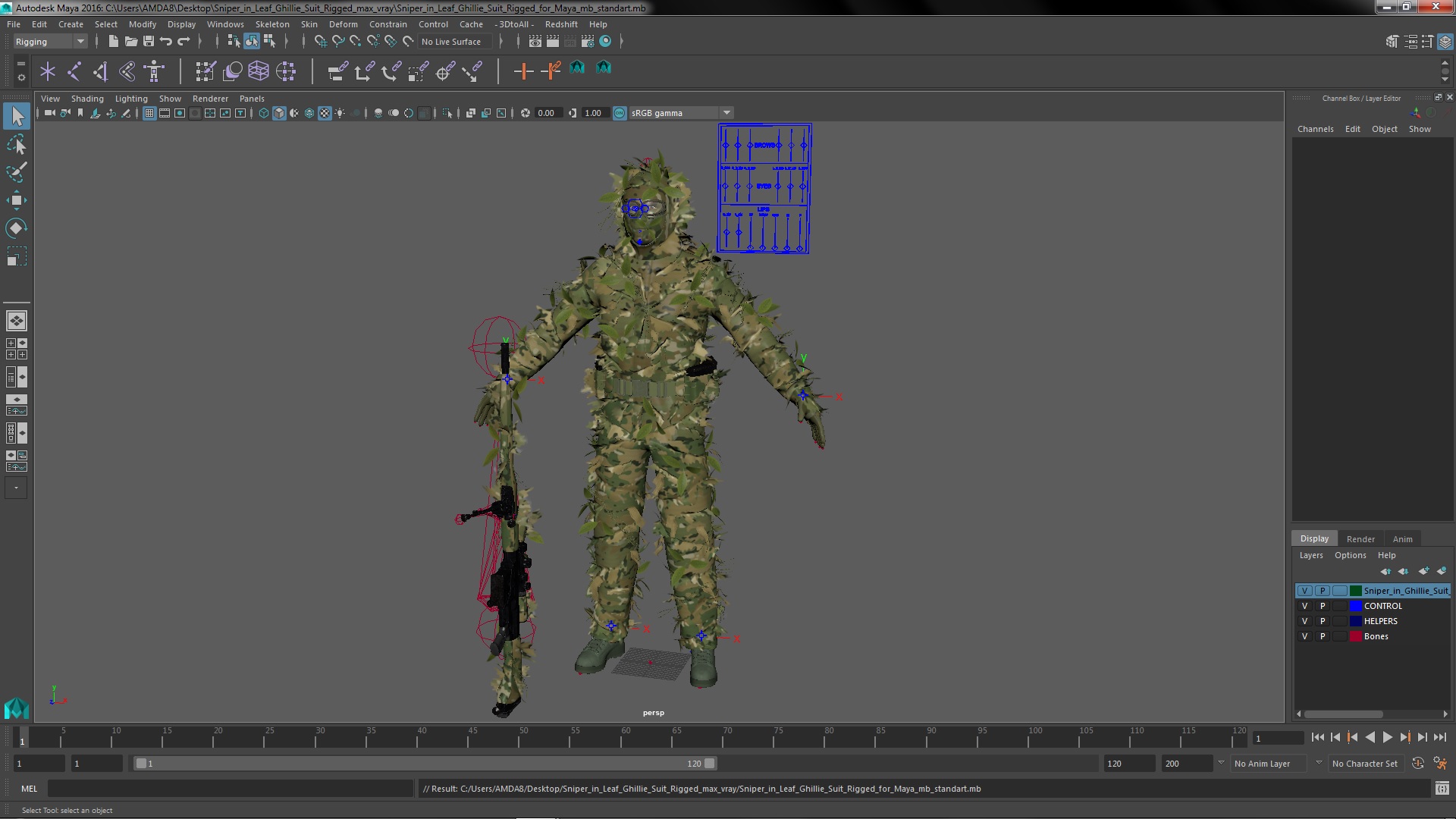Click the red Bones layer color swatch

tap(1355, 636)
